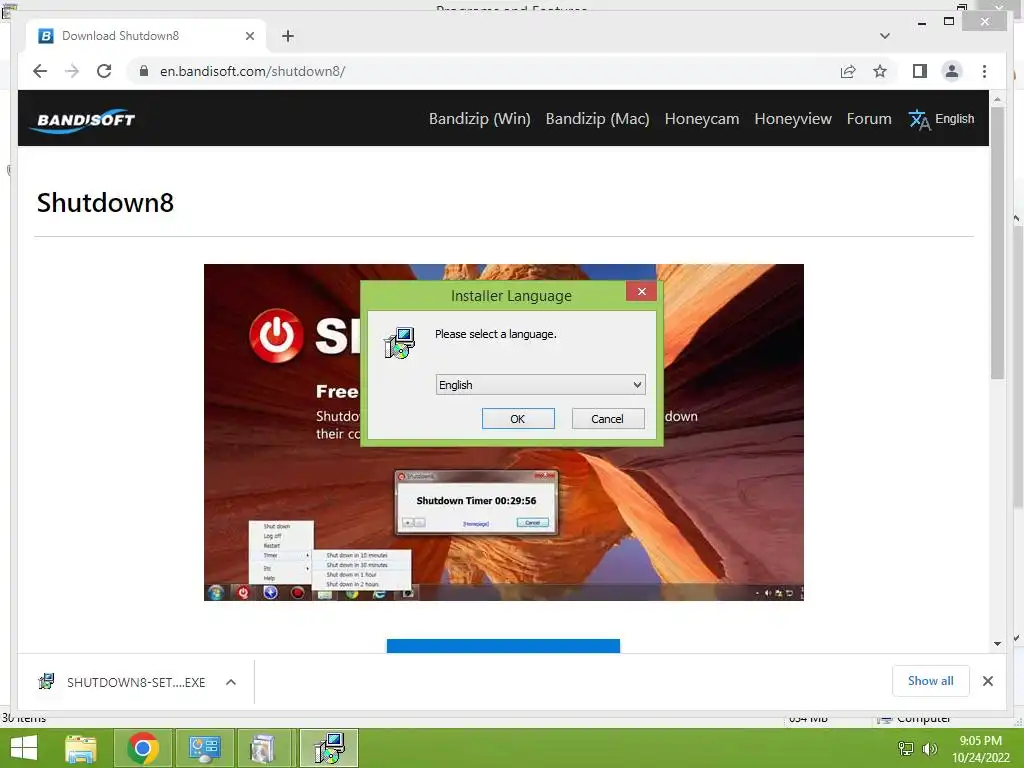Viewport: 1024px width, 768px height.
Task: Click the Chrome forward arrow
Action: (x=72, y=71)
